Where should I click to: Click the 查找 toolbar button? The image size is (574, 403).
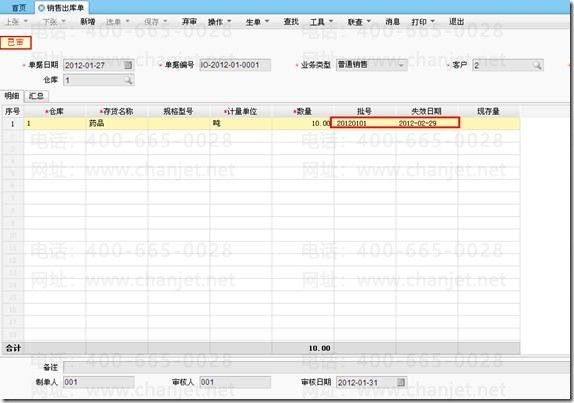291,22
